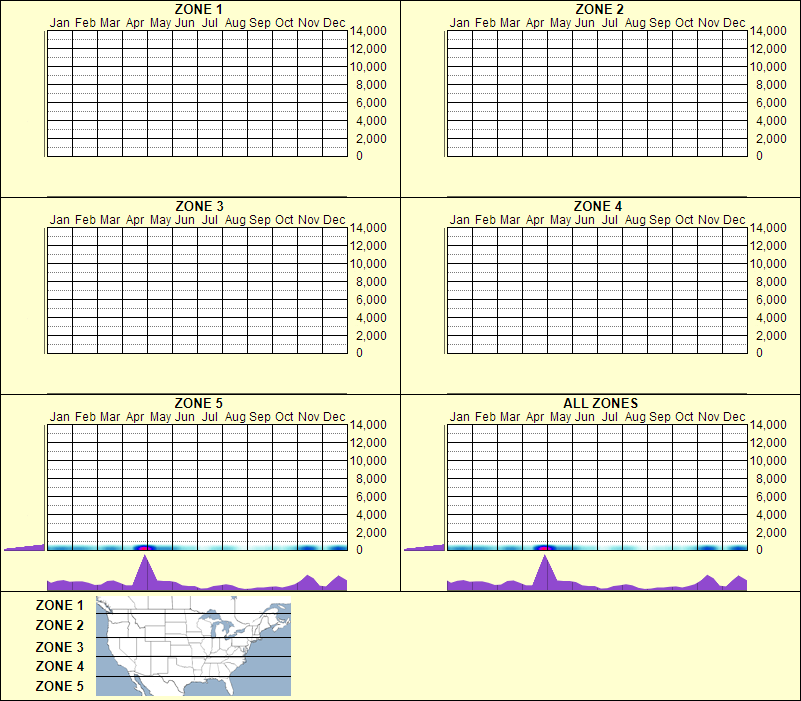Click the Oct label in the Zone 4 chart
The width and height of the screenshot is (801, 701).
coord(684,220)
